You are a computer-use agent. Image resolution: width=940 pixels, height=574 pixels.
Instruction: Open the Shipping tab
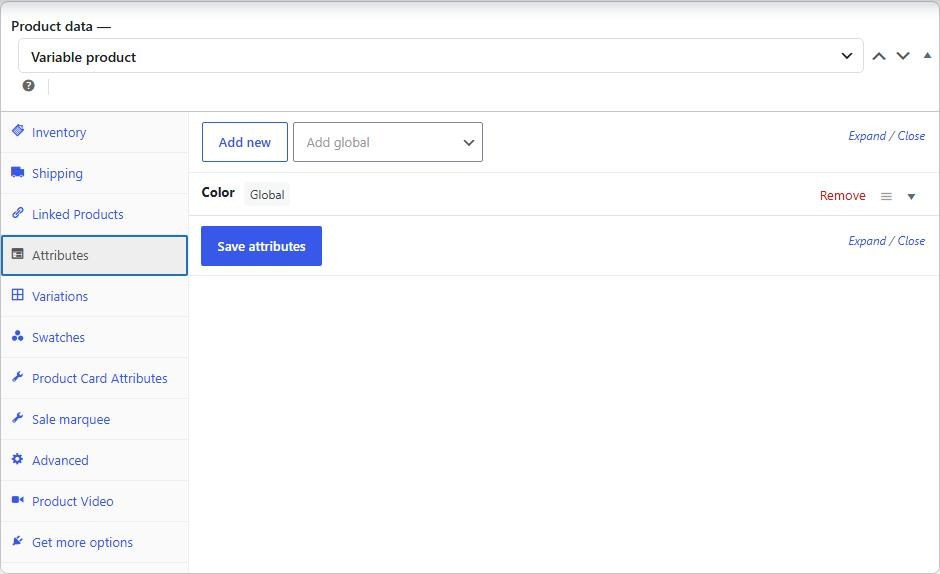(x=94, y=173)
